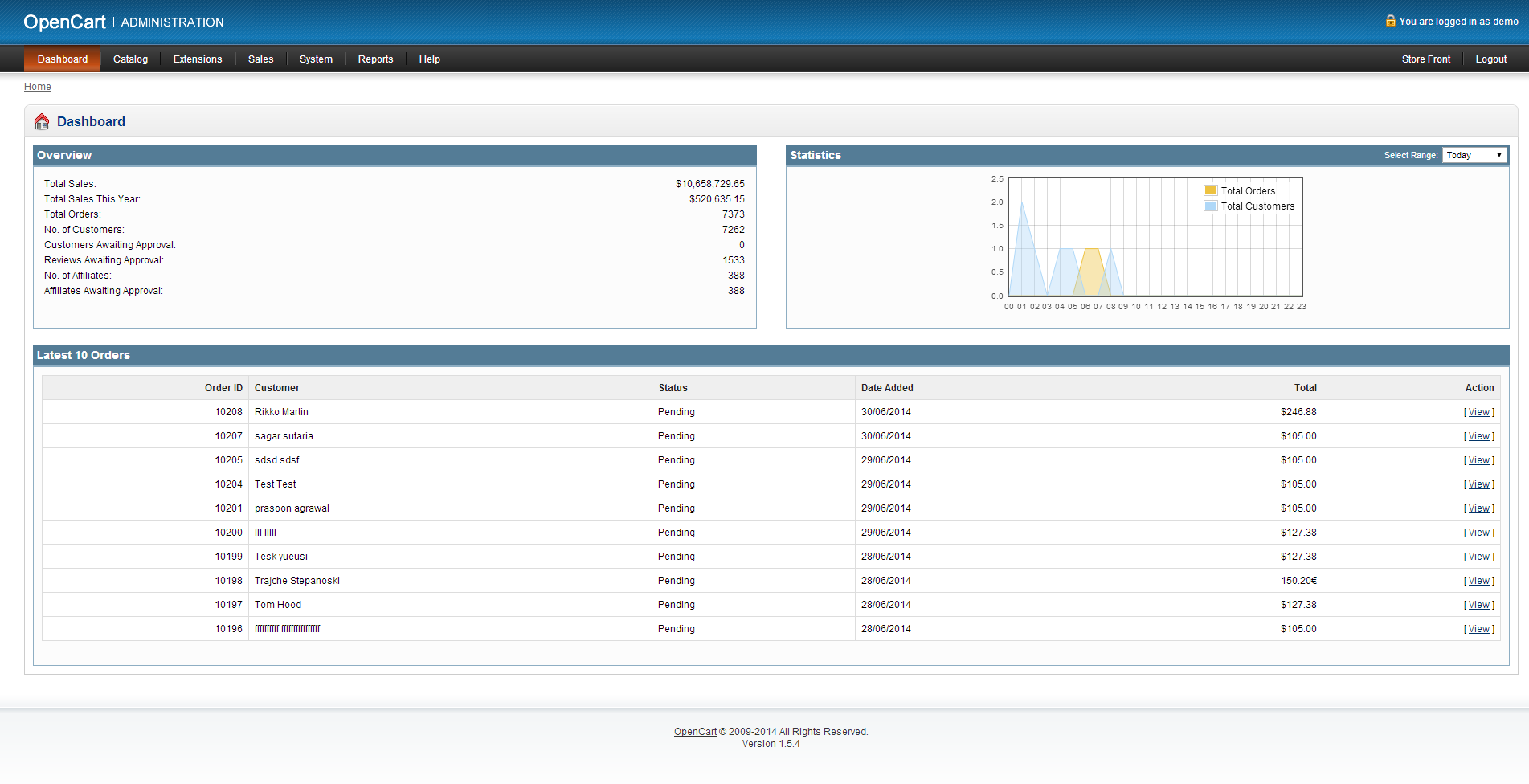This screenshot has height=784, width=1529.
Task: Click customer name Trajche Stepanoski
Action: (297, 581)
